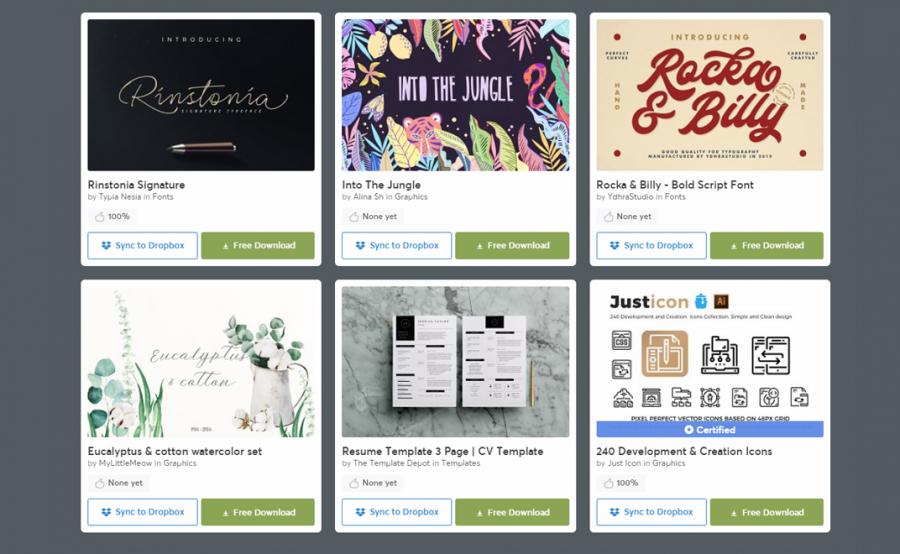Sync 240 Development & Creation Icons to Dropbox
Screen dimensions: 900x554
click(x=651, y=512)
